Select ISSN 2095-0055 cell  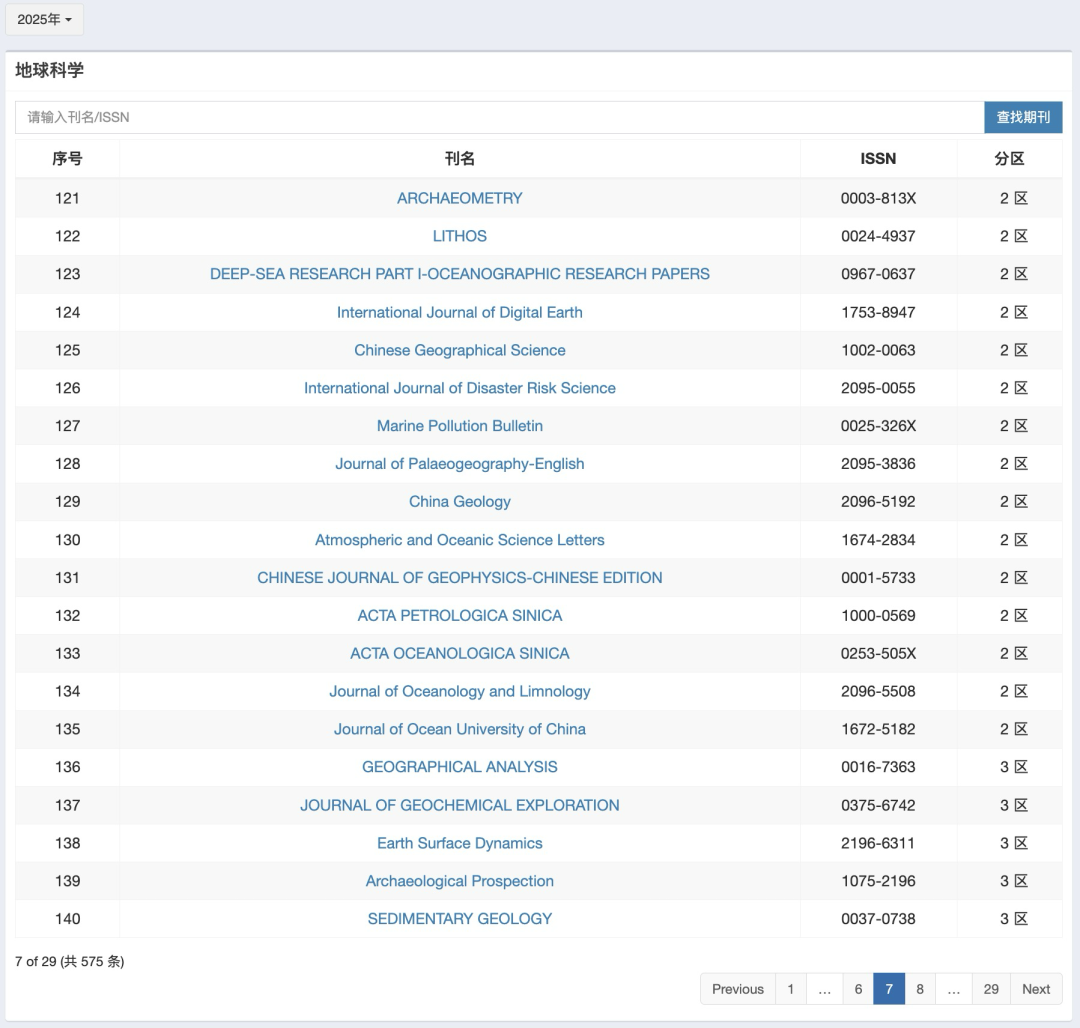pyautogui.click(x=878, y=388)
